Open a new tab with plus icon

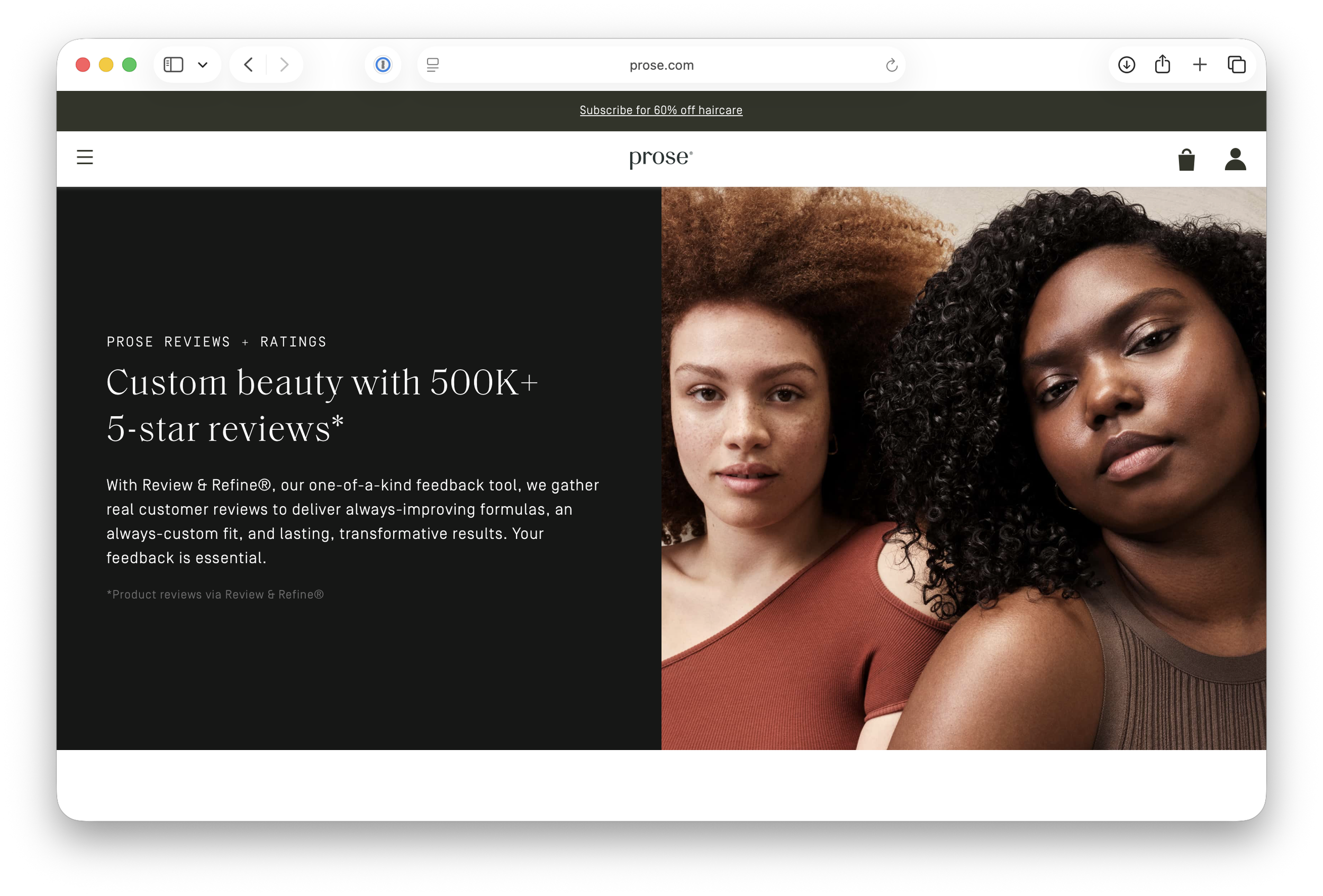[x=1200, y=65]
